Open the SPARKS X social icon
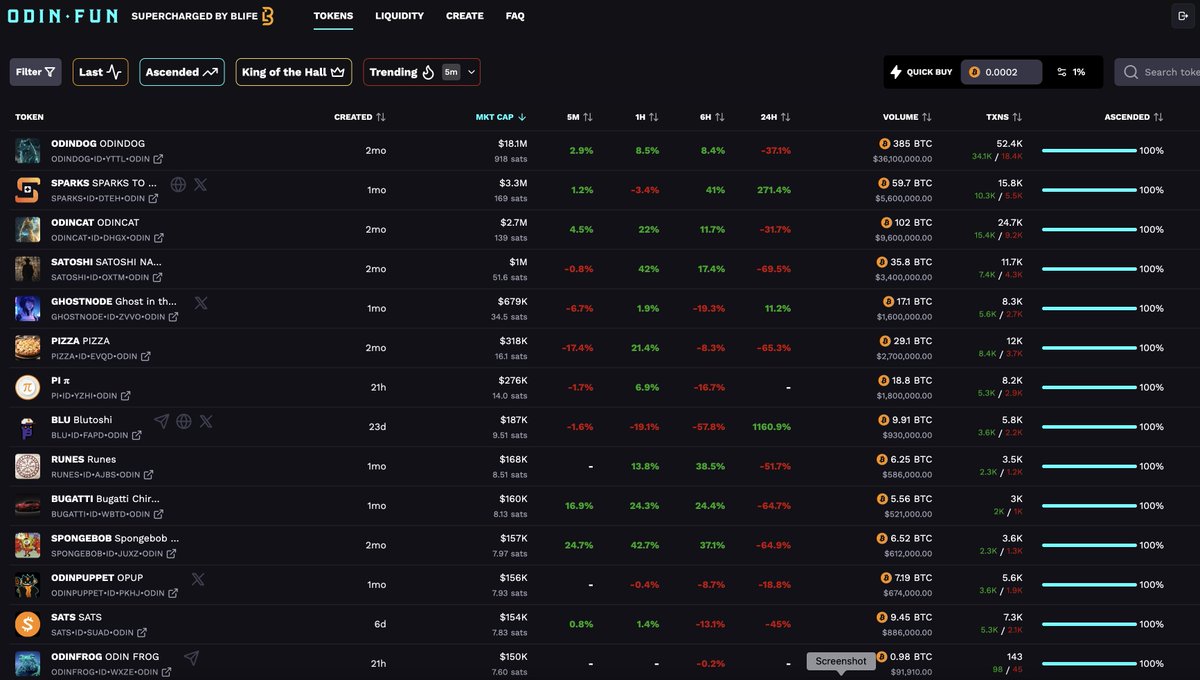This screenshot has height=680, width=1200. [x=200, y=184]
